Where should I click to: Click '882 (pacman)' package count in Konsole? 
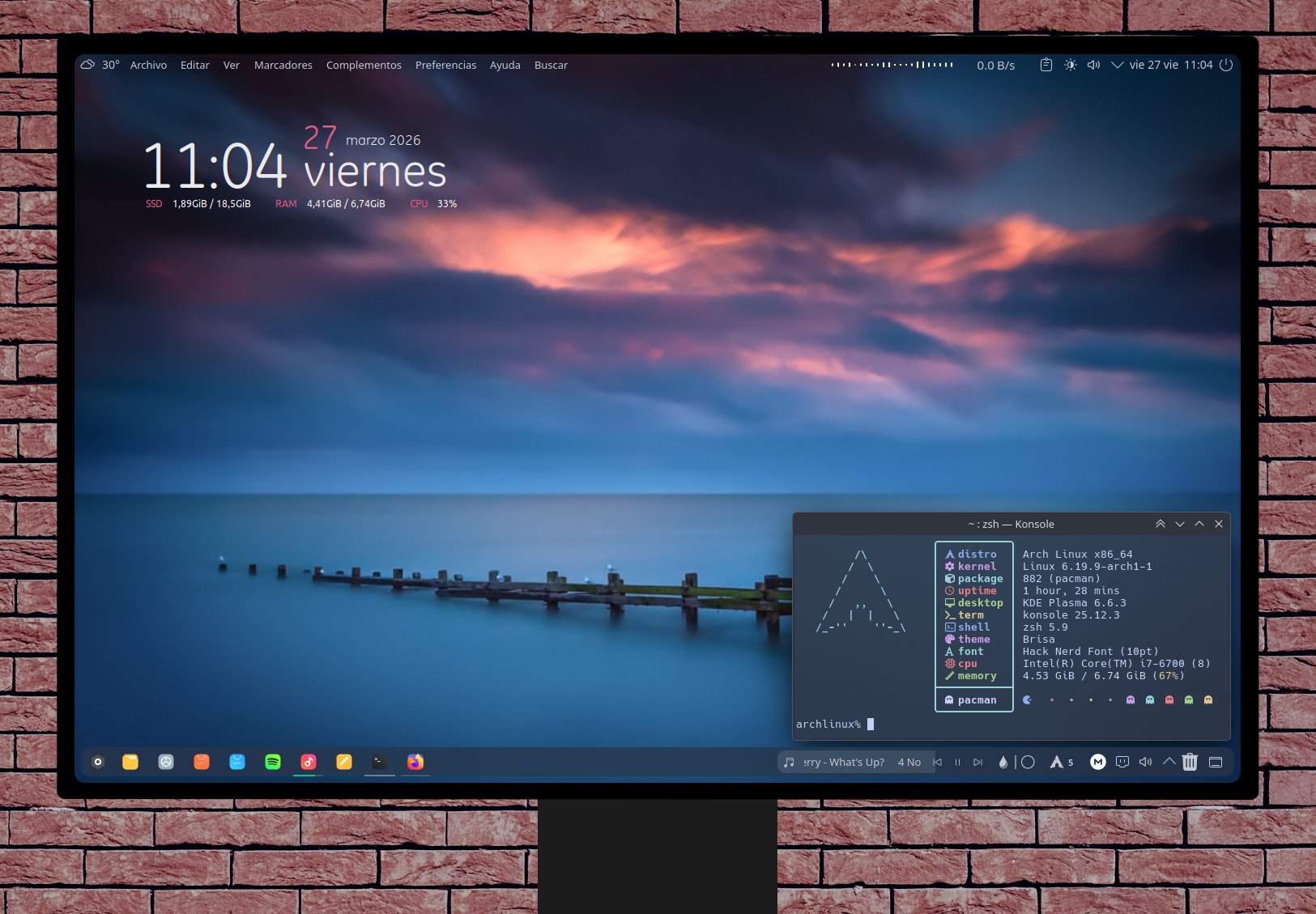1061,579
